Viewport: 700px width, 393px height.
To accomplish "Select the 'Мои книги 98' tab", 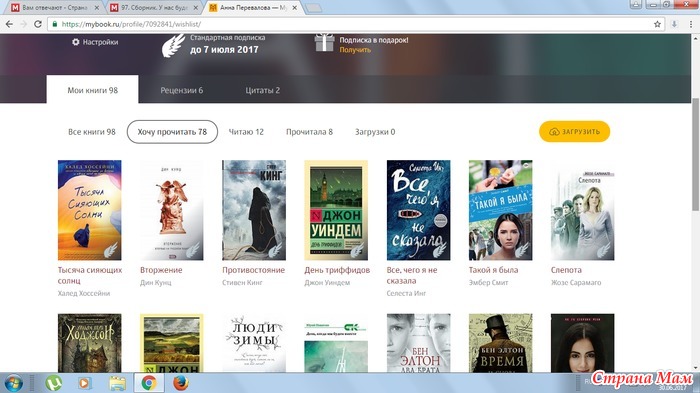I will click(x=92, y=90).
